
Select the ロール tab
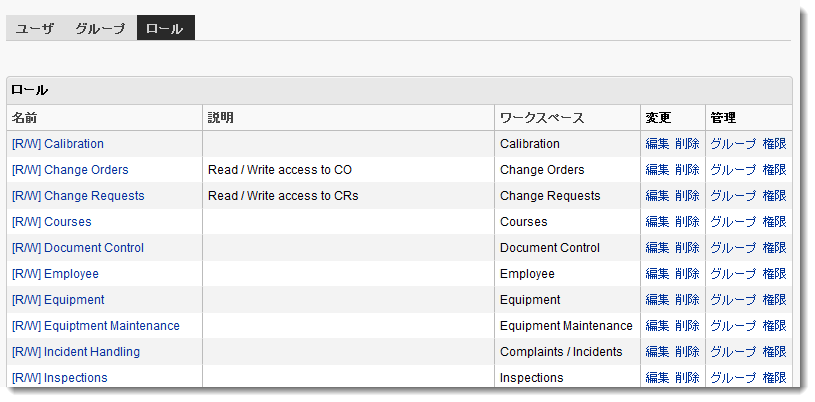[x=165, y=29]
